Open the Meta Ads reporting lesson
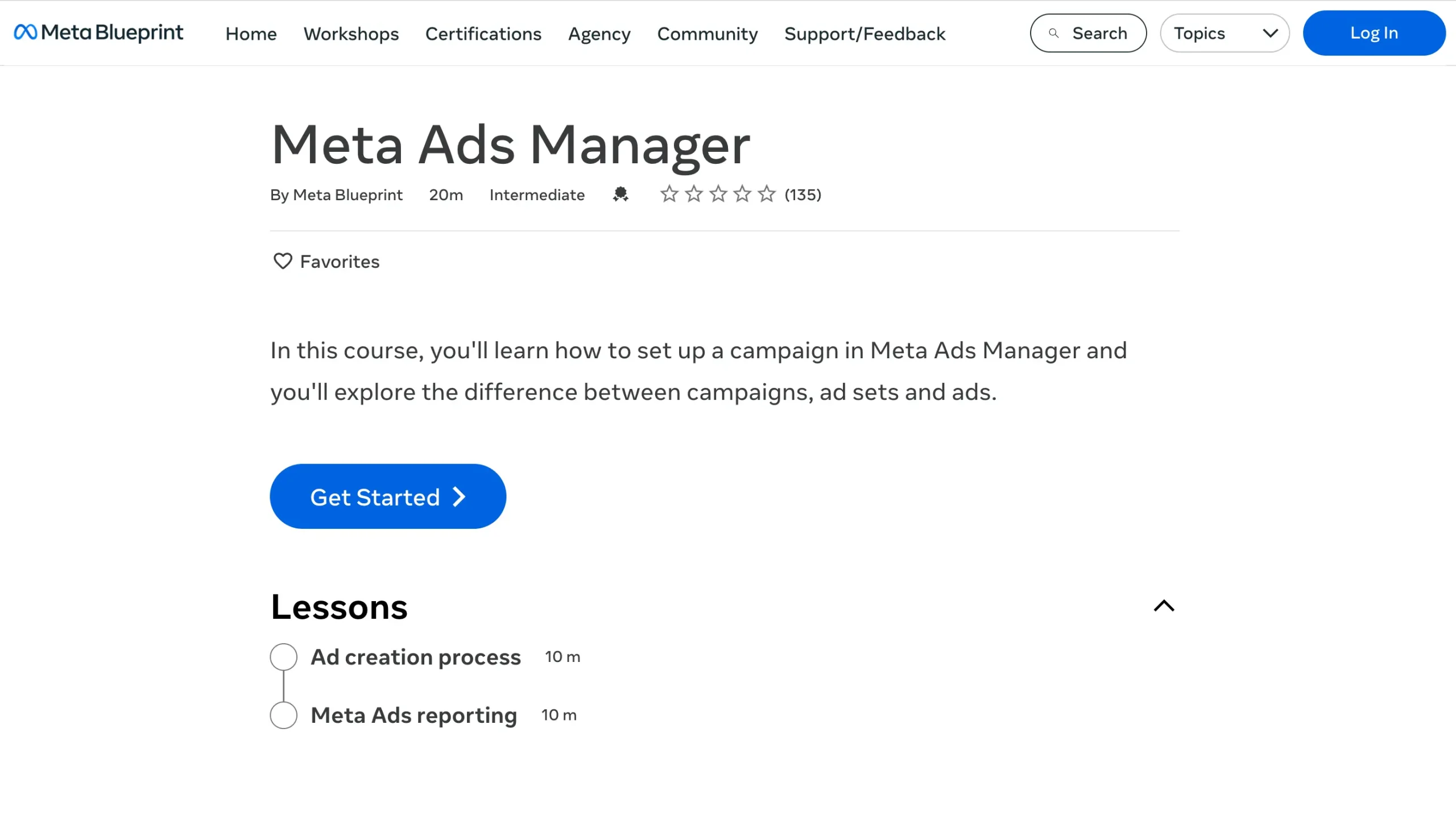The height and width of the screenshot is (832, 1456). click(x=413, y=715)
